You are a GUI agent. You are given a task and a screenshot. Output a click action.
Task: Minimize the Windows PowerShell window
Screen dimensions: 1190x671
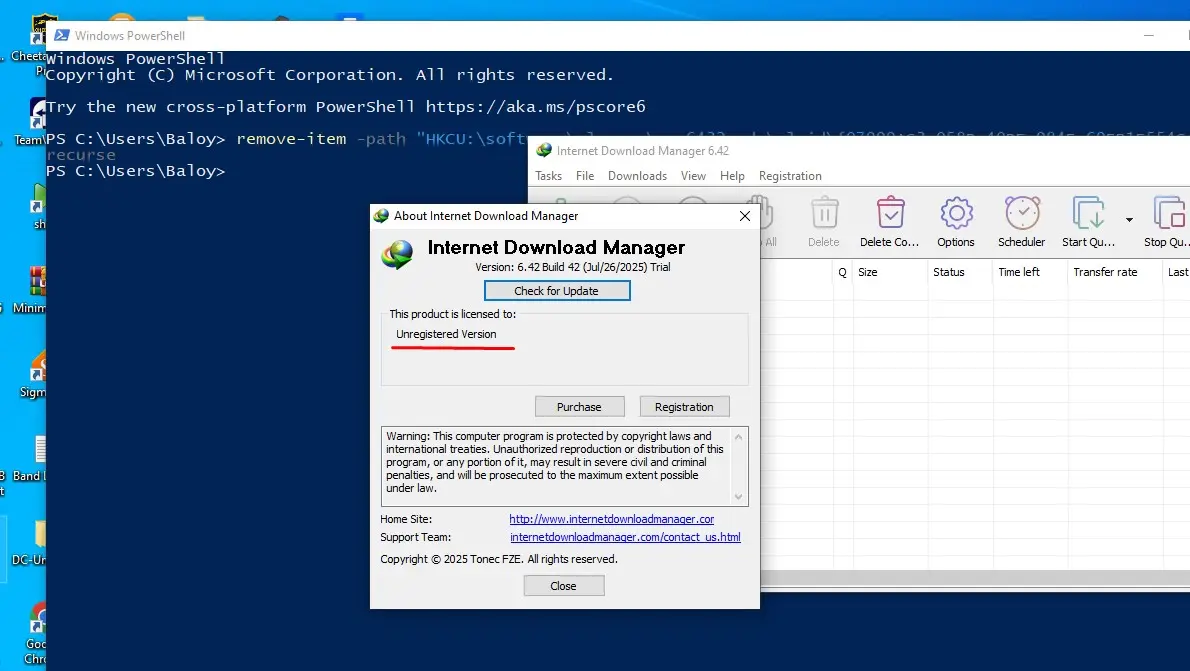click(1148, 35)
